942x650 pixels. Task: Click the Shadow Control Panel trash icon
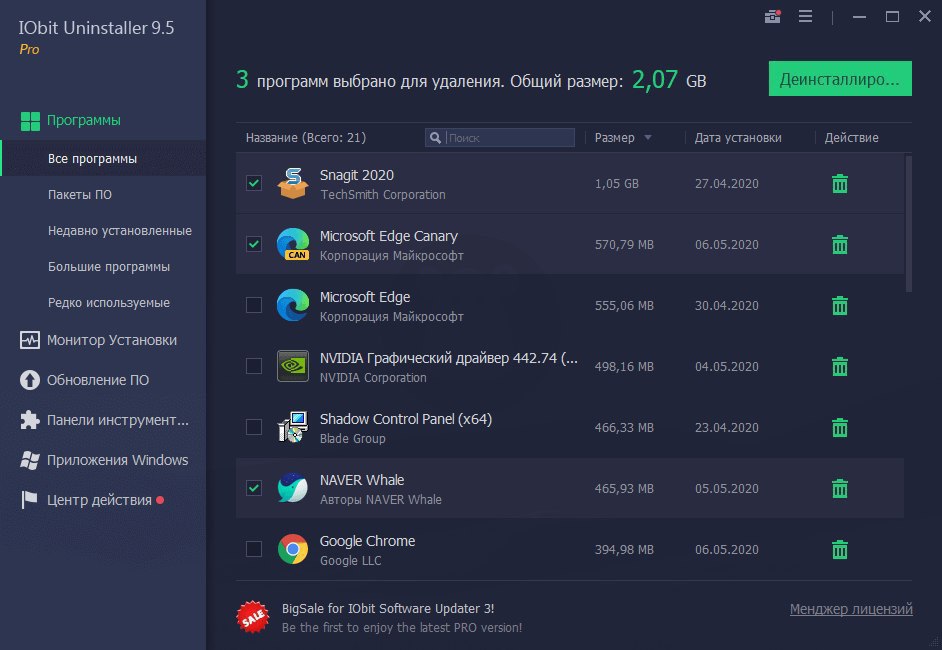point(840,427)
